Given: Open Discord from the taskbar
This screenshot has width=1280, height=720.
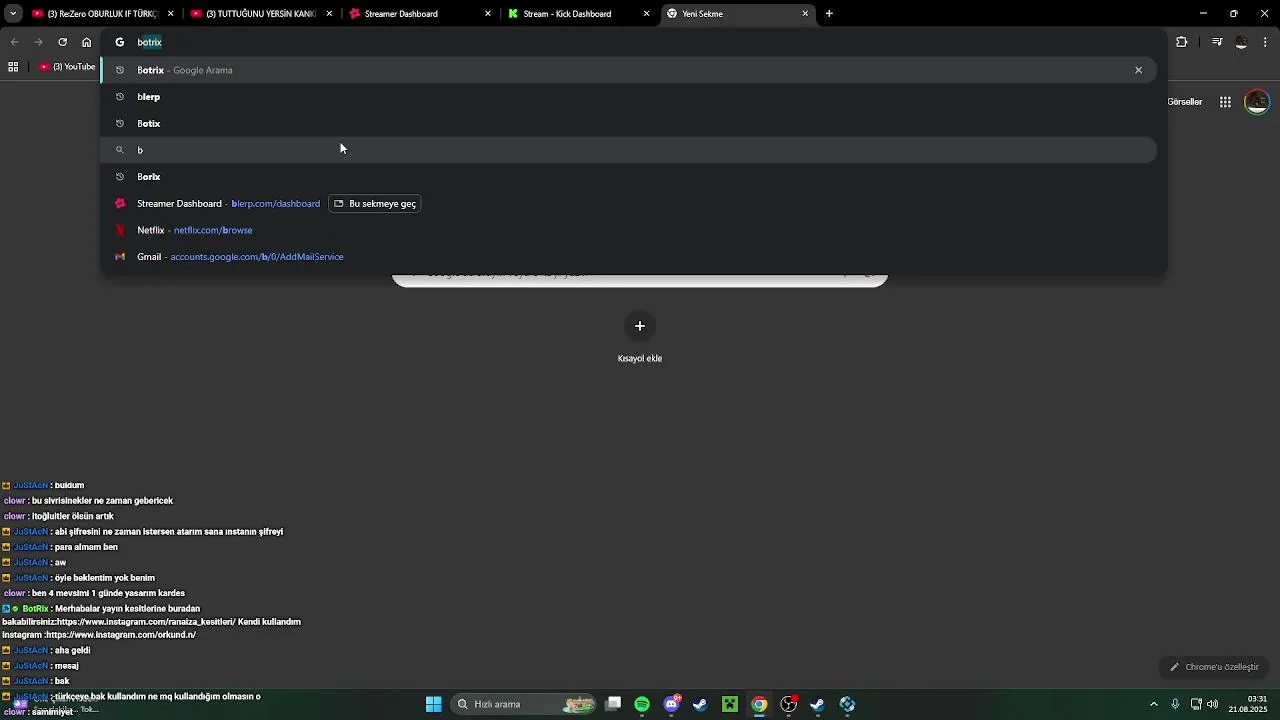Looking at the screenshot, I should (672, 704).
